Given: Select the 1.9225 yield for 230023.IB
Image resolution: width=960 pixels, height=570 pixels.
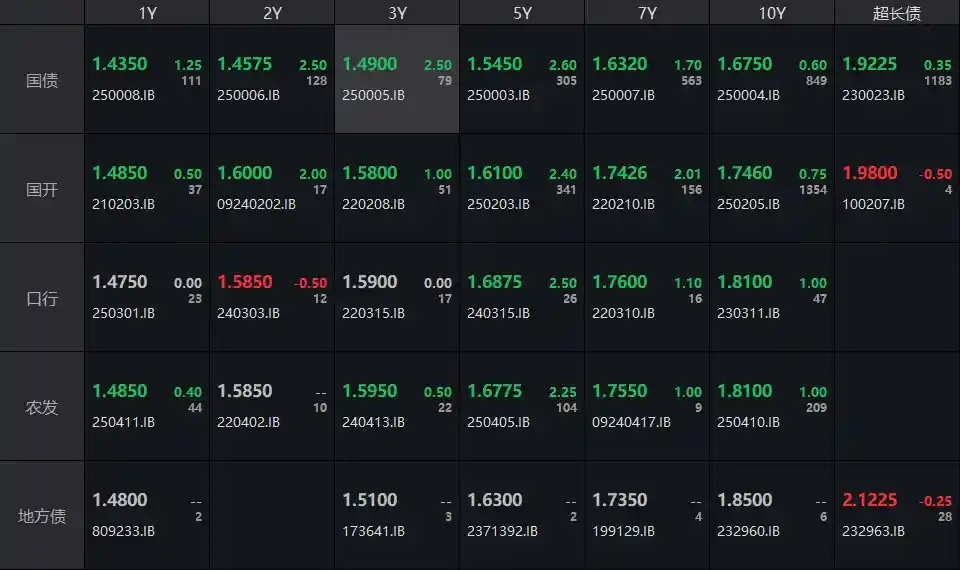Looking at the screenshot, I should coord(870,64).
